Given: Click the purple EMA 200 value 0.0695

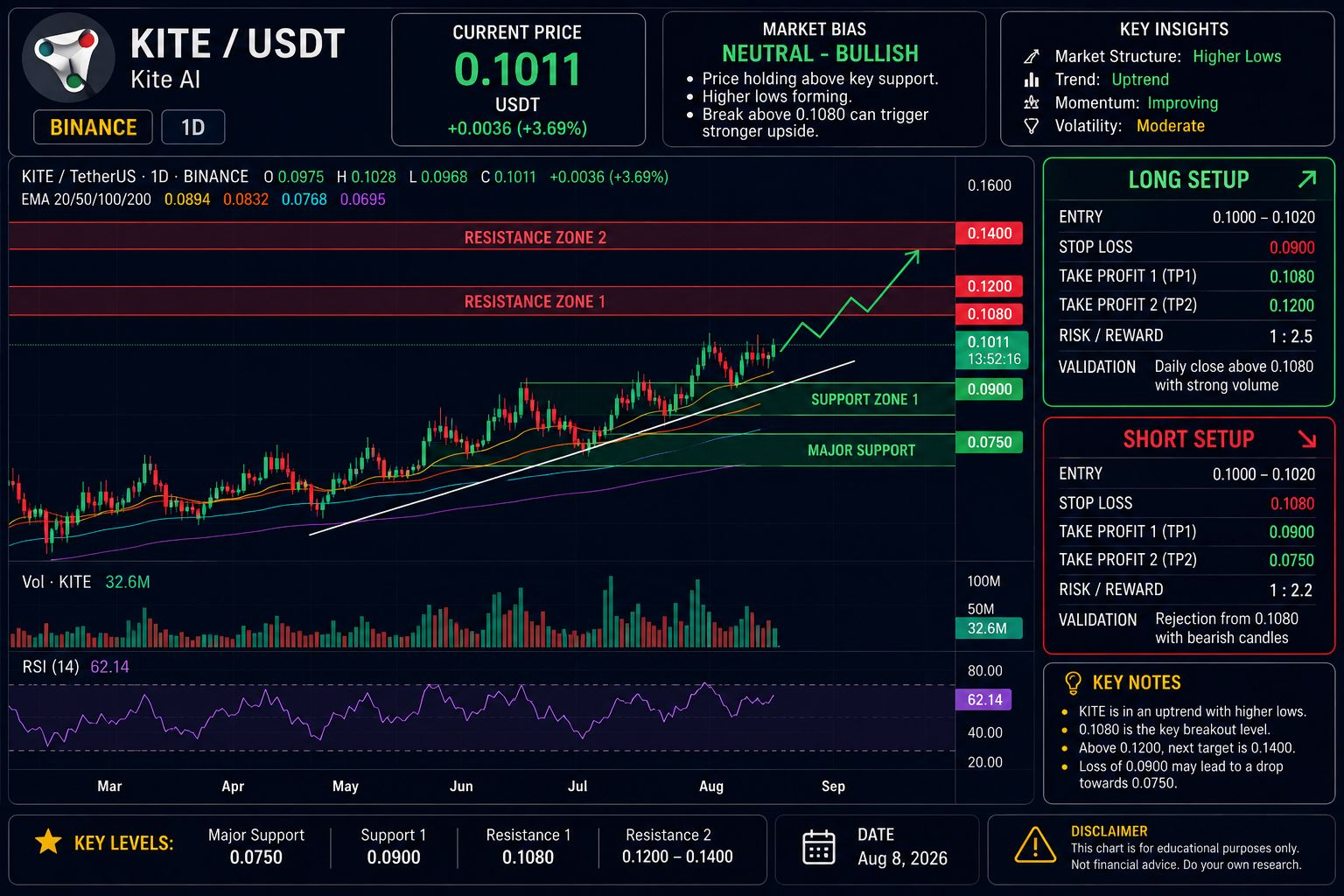Looking at the screenshot, I should [x=363, y=199].
